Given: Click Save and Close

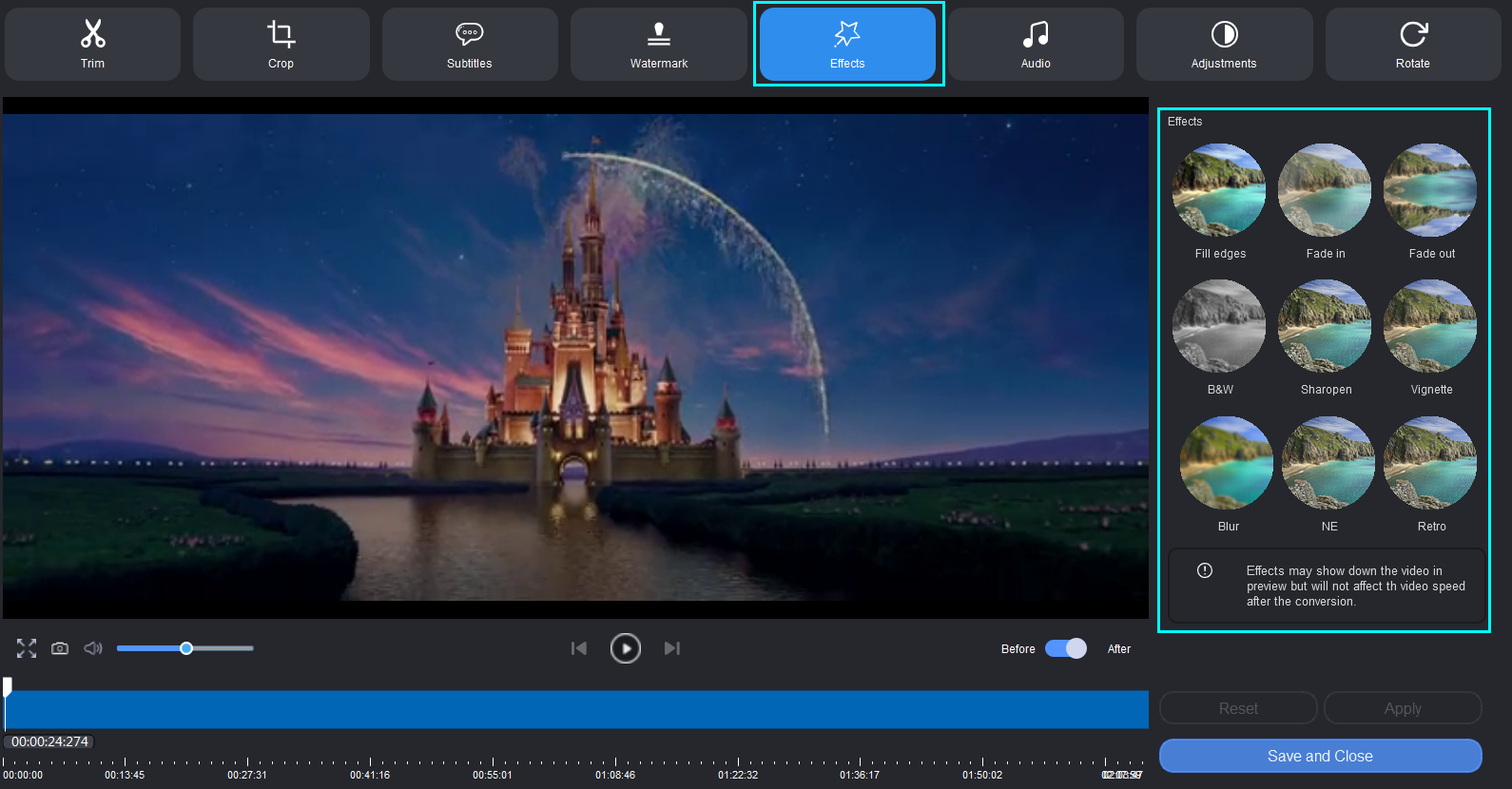Looking at the screenshot, I should click(x=1320, y=756).
